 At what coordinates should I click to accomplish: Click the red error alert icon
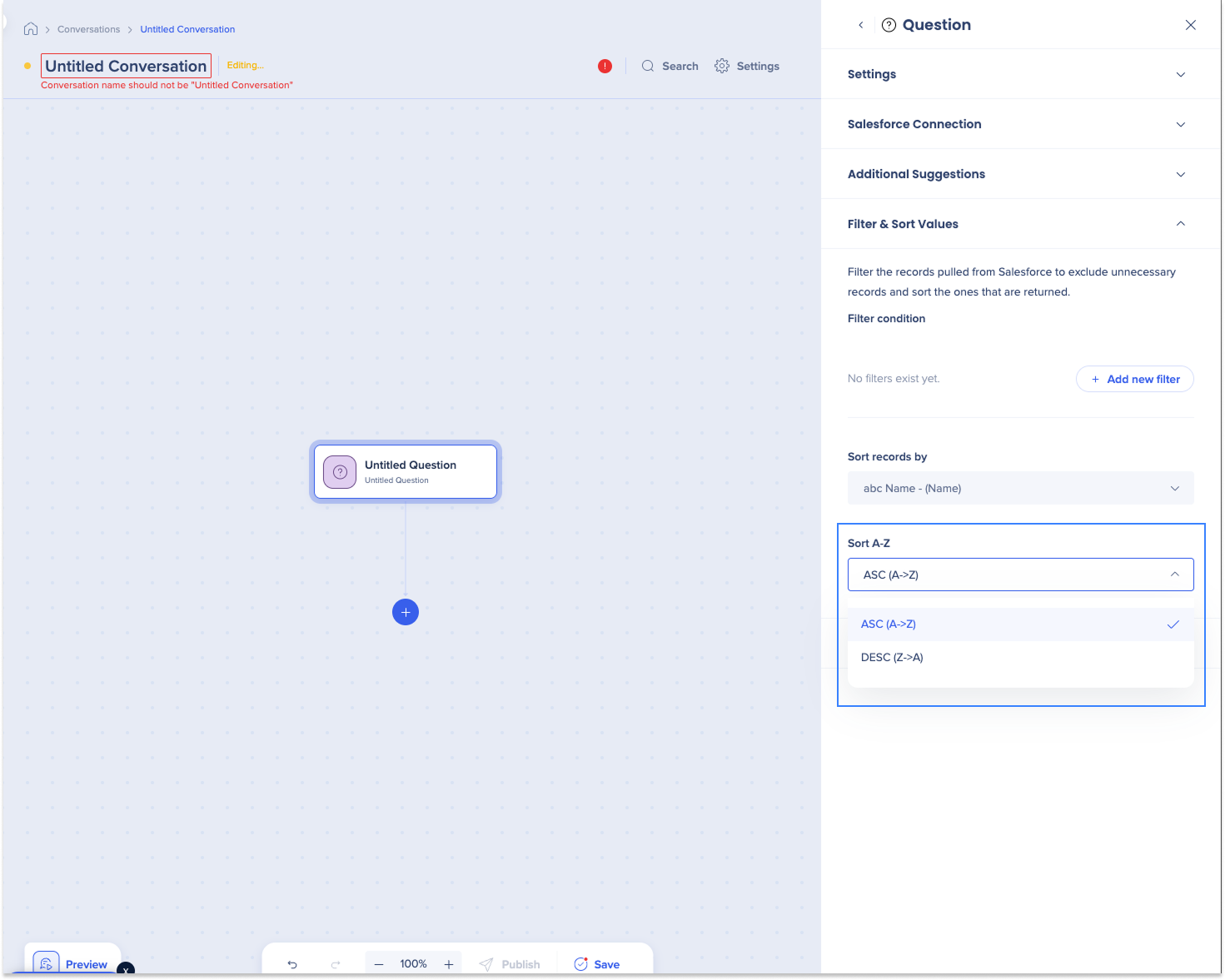(605, 67)
